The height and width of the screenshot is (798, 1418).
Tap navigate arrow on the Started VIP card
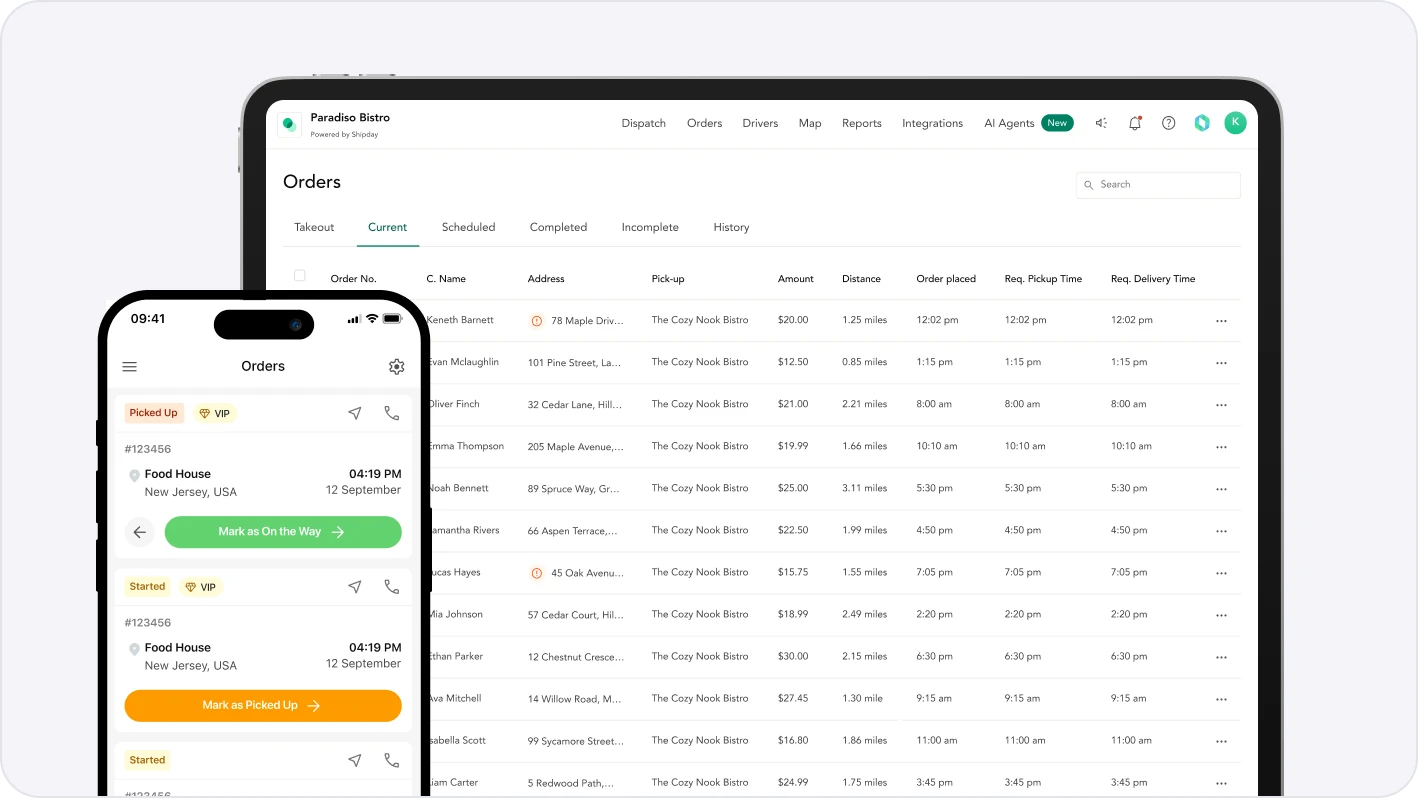[x=355, y=587]
